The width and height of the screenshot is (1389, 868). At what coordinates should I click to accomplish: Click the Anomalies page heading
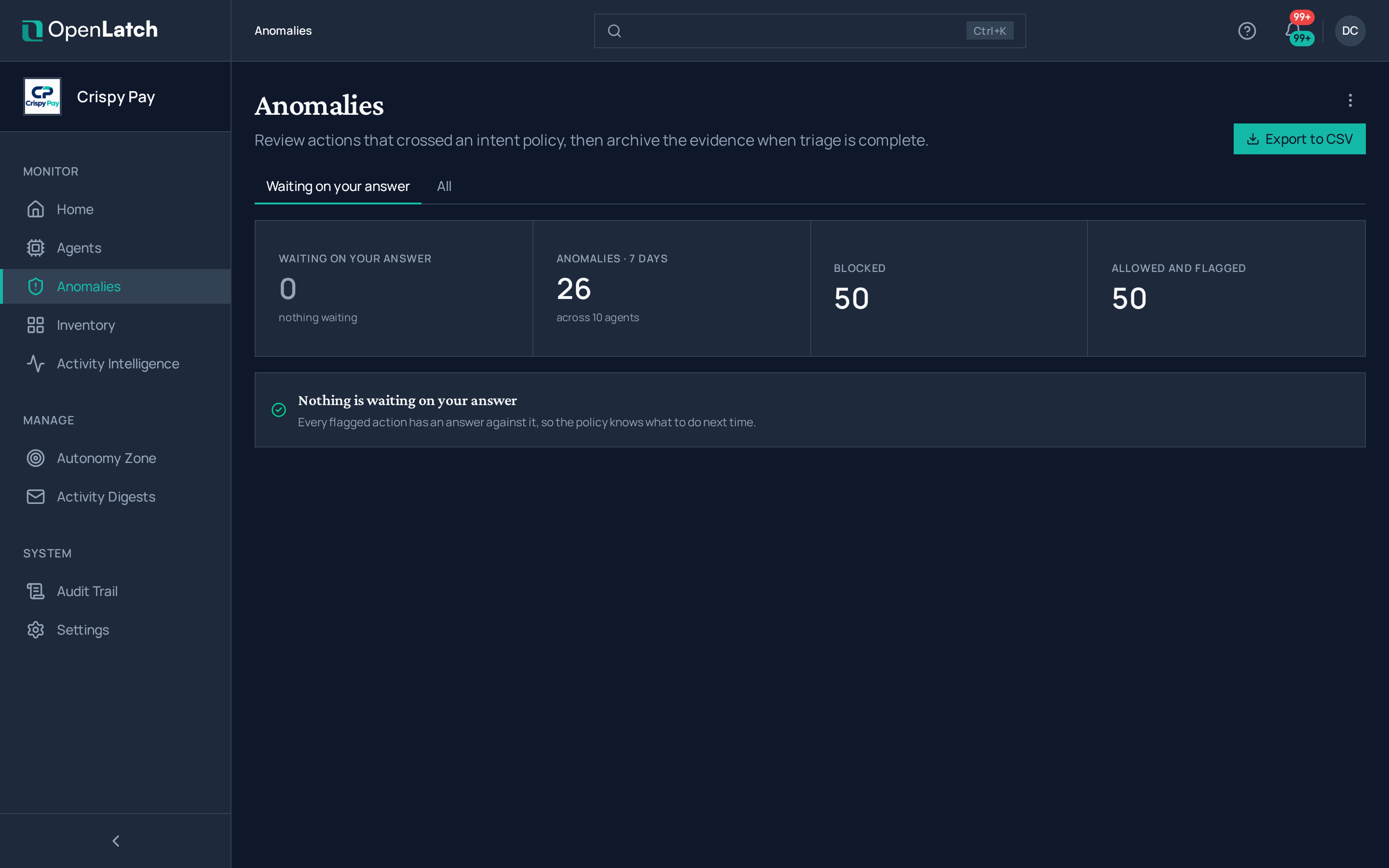[319, 106]
